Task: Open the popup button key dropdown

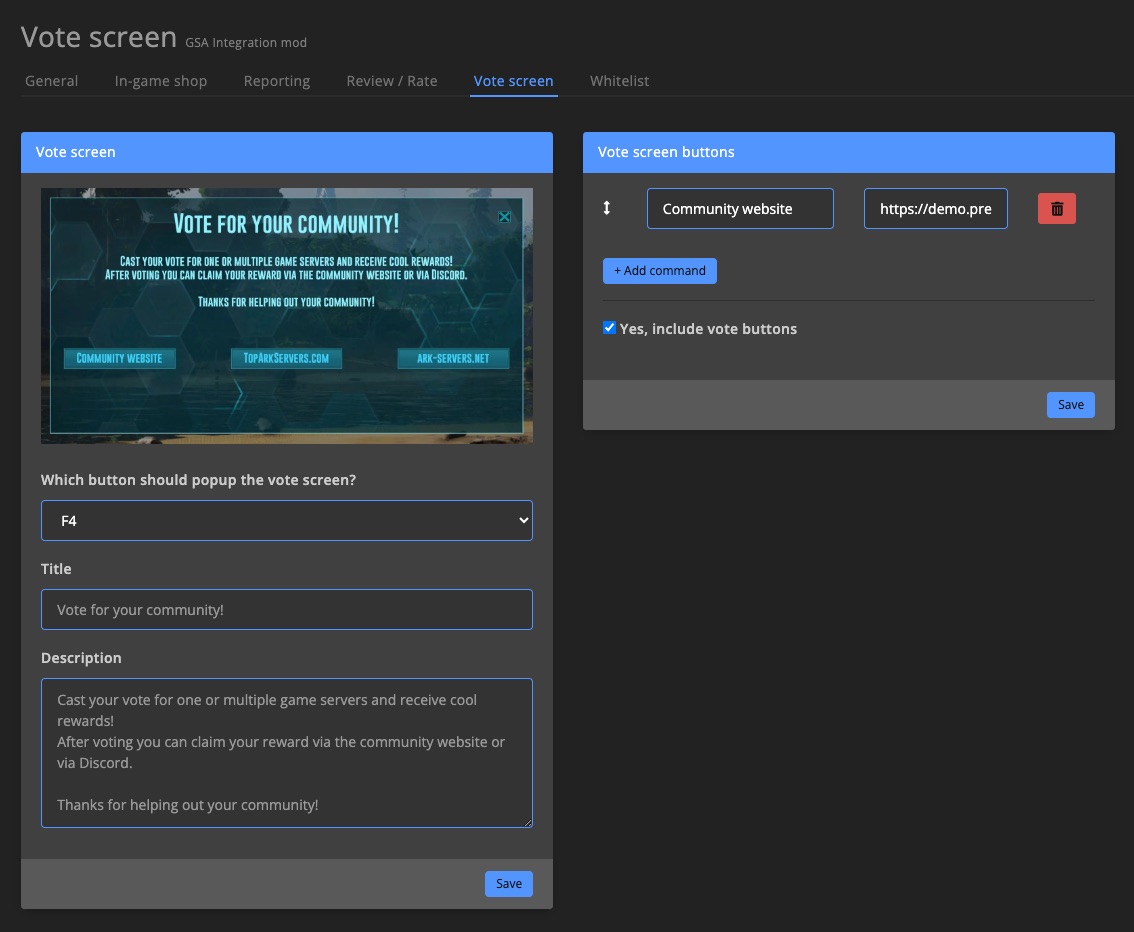Action: (286, 520)
